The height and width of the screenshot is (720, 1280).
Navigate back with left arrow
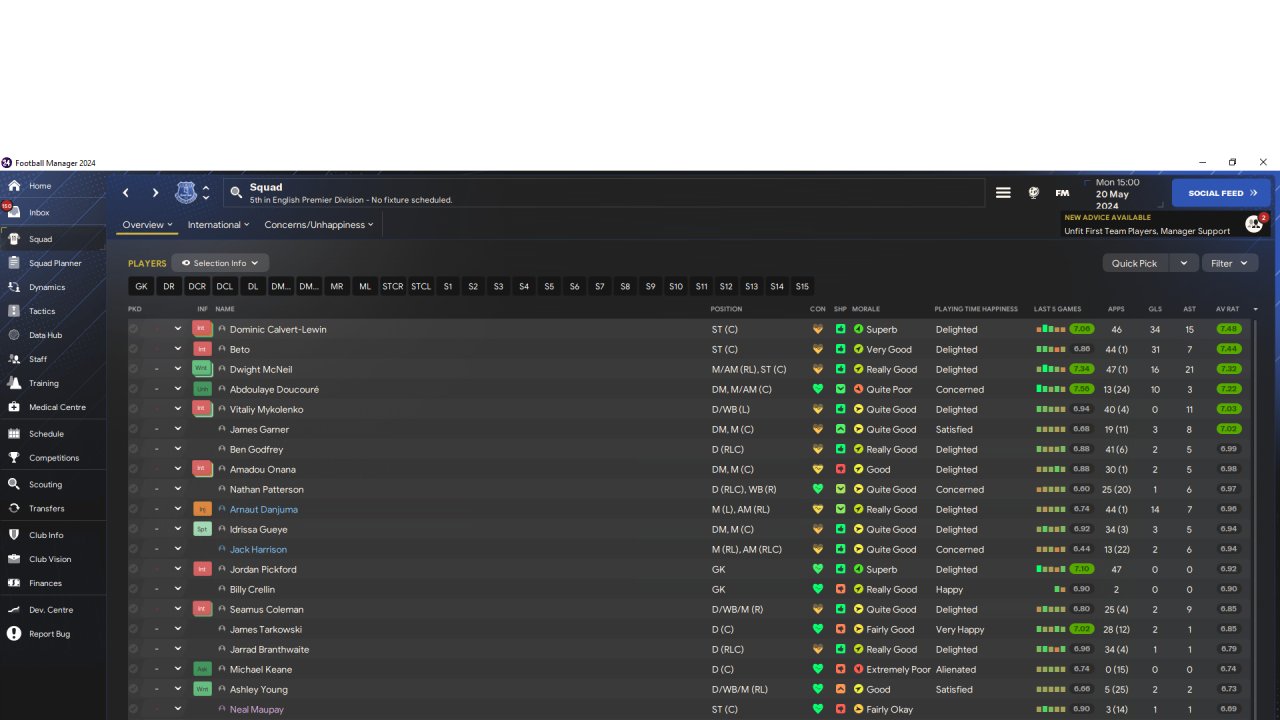[x=126, y=193]
